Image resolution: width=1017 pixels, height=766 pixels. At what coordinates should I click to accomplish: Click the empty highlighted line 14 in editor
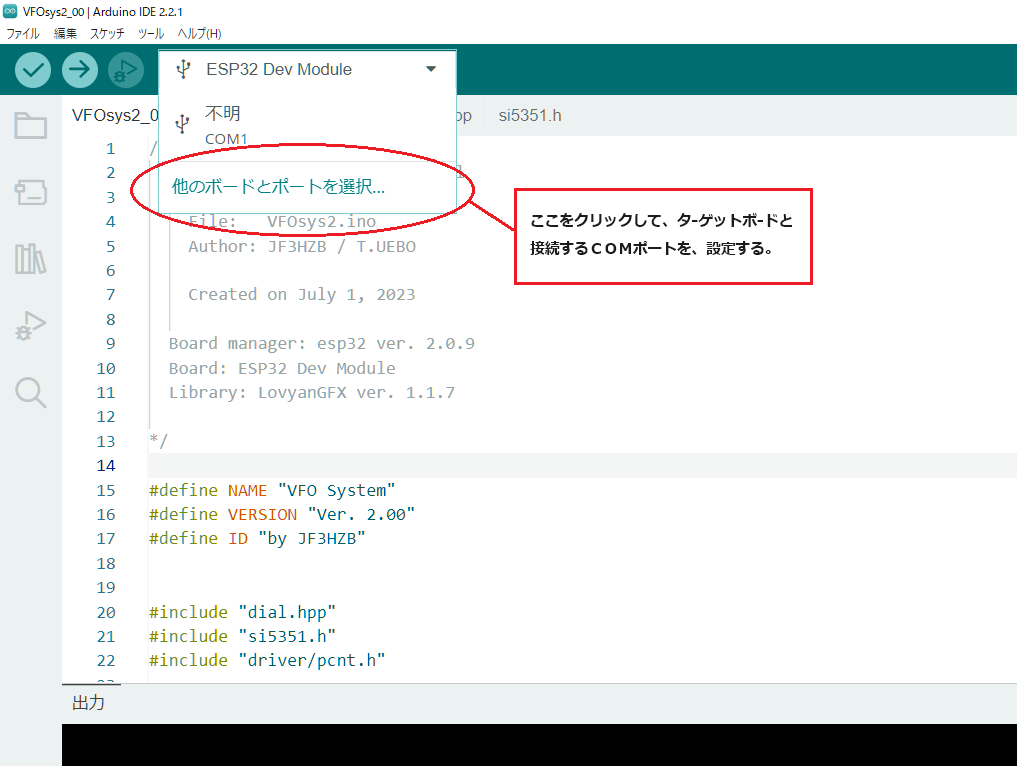coord(582,466)
